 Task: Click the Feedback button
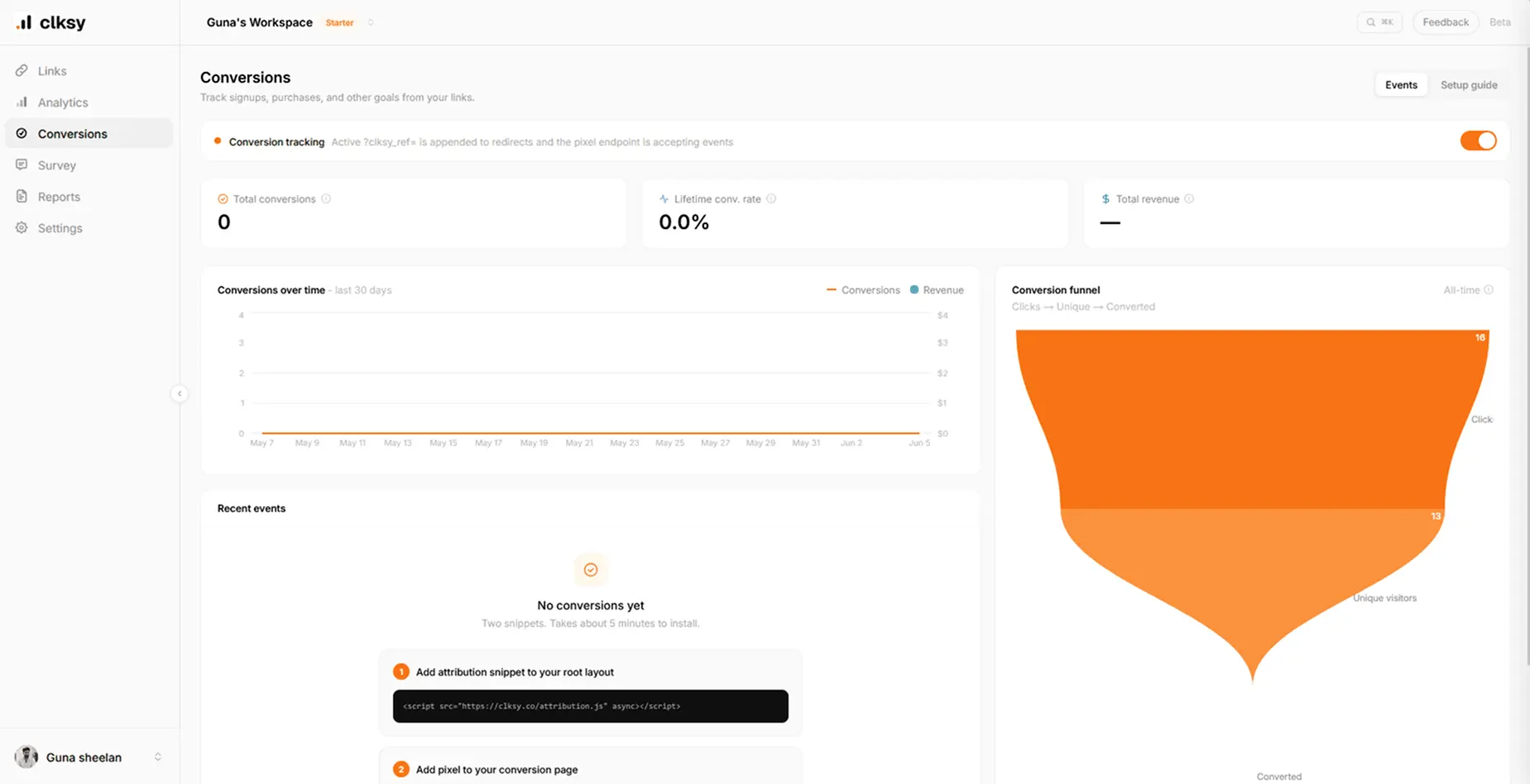coord(1446,22)
